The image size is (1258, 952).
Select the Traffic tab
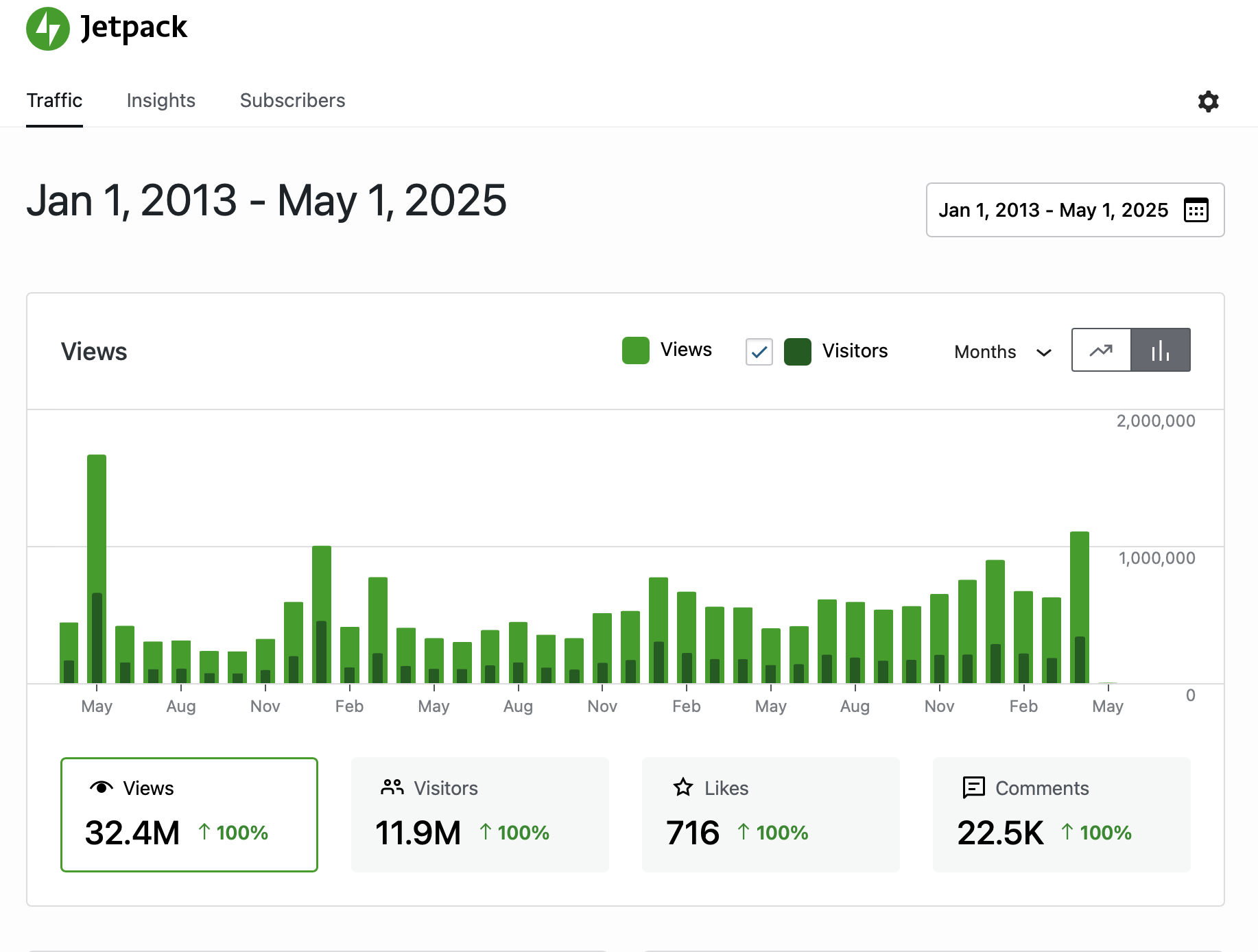point(54,100)
